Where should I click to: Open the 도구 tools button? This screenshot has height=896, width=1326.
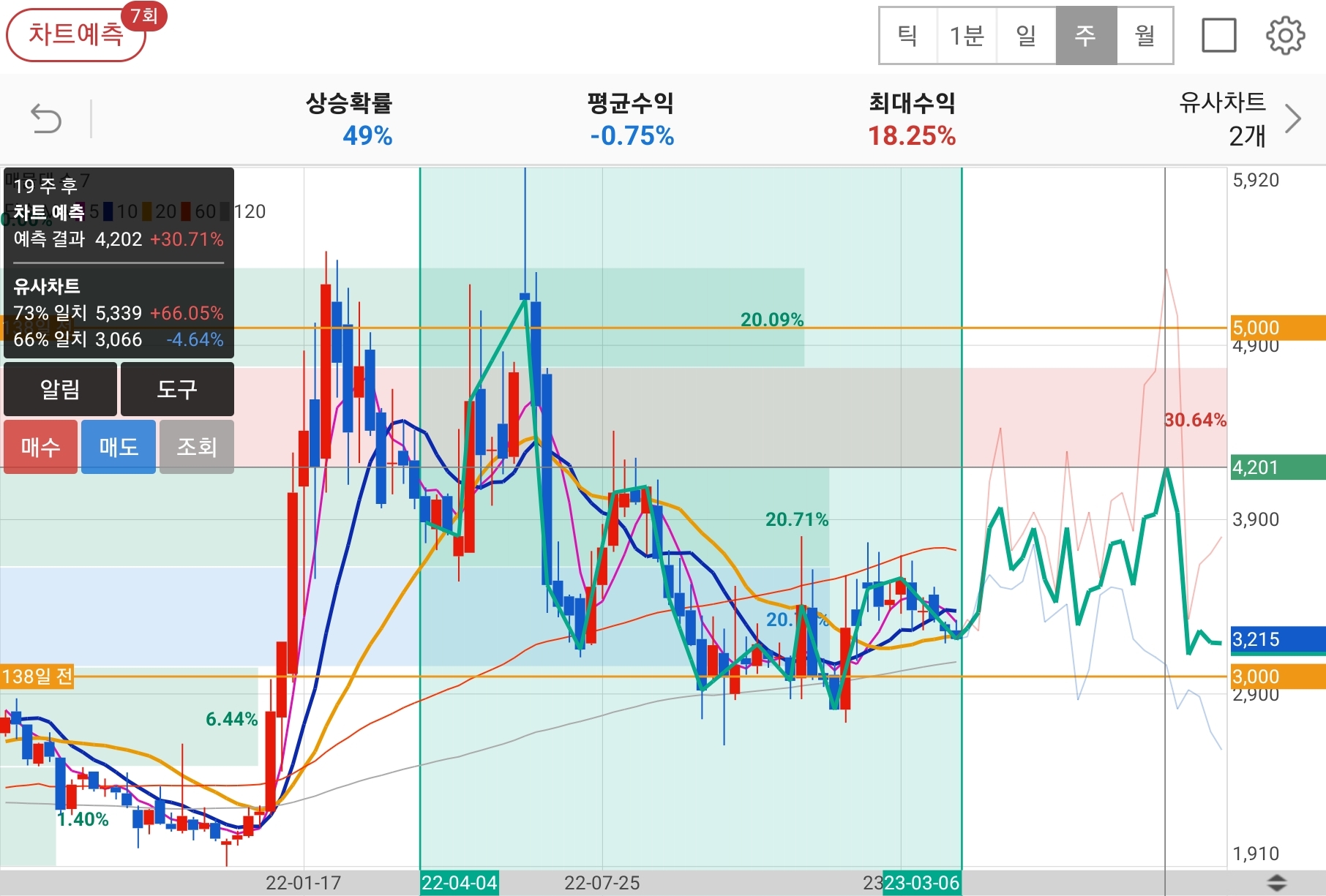tap(177, 389)
